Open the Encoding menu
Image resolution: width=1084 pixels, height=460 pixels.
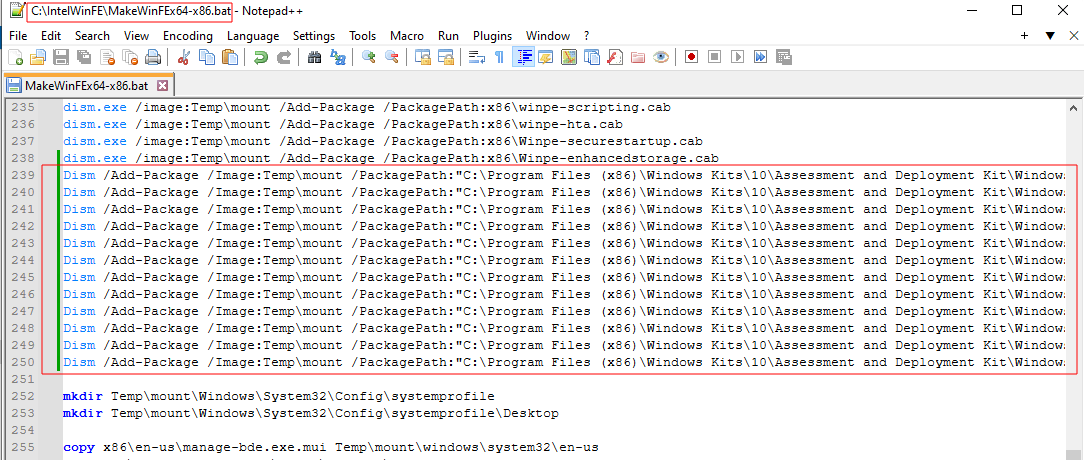pos(188,35)
